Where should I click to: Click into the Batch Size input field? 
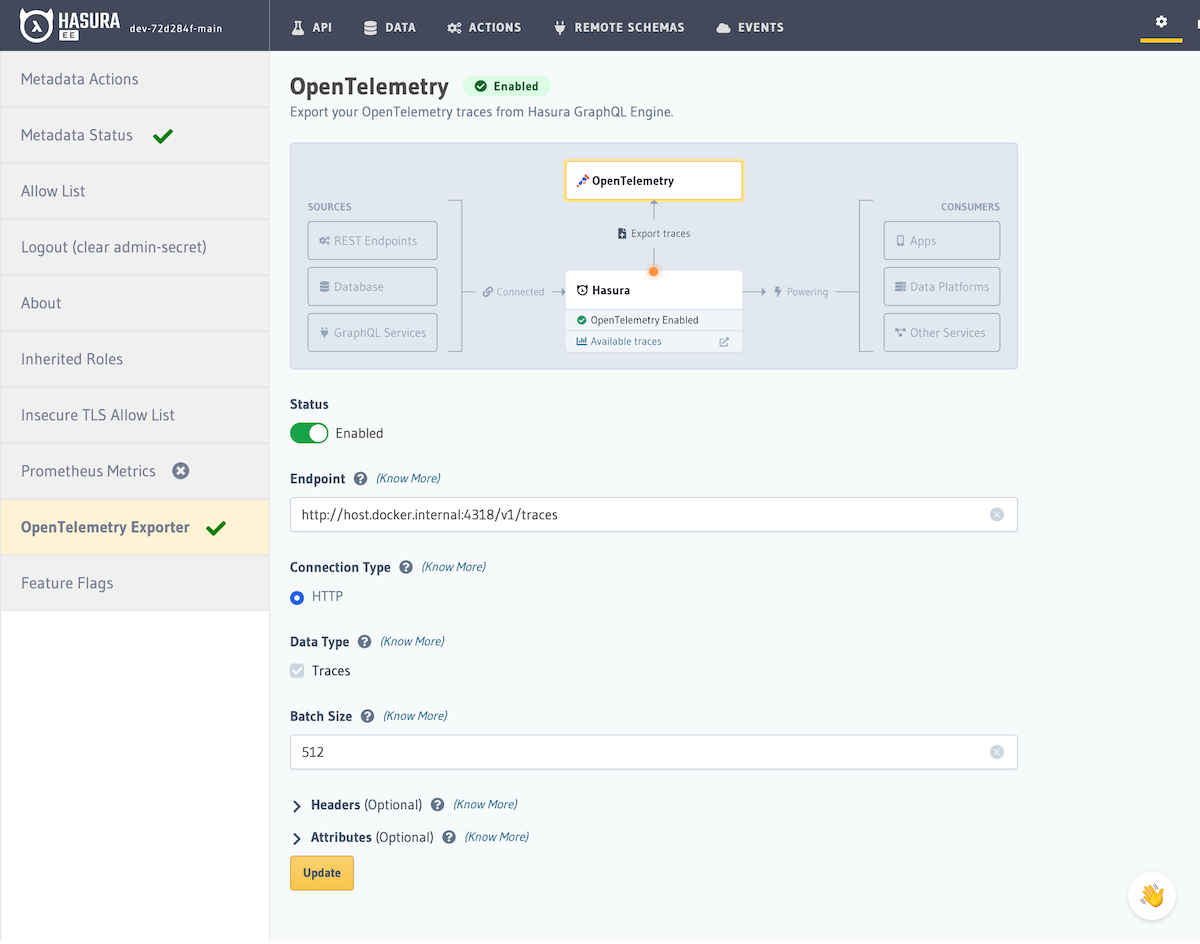(654, 752)
